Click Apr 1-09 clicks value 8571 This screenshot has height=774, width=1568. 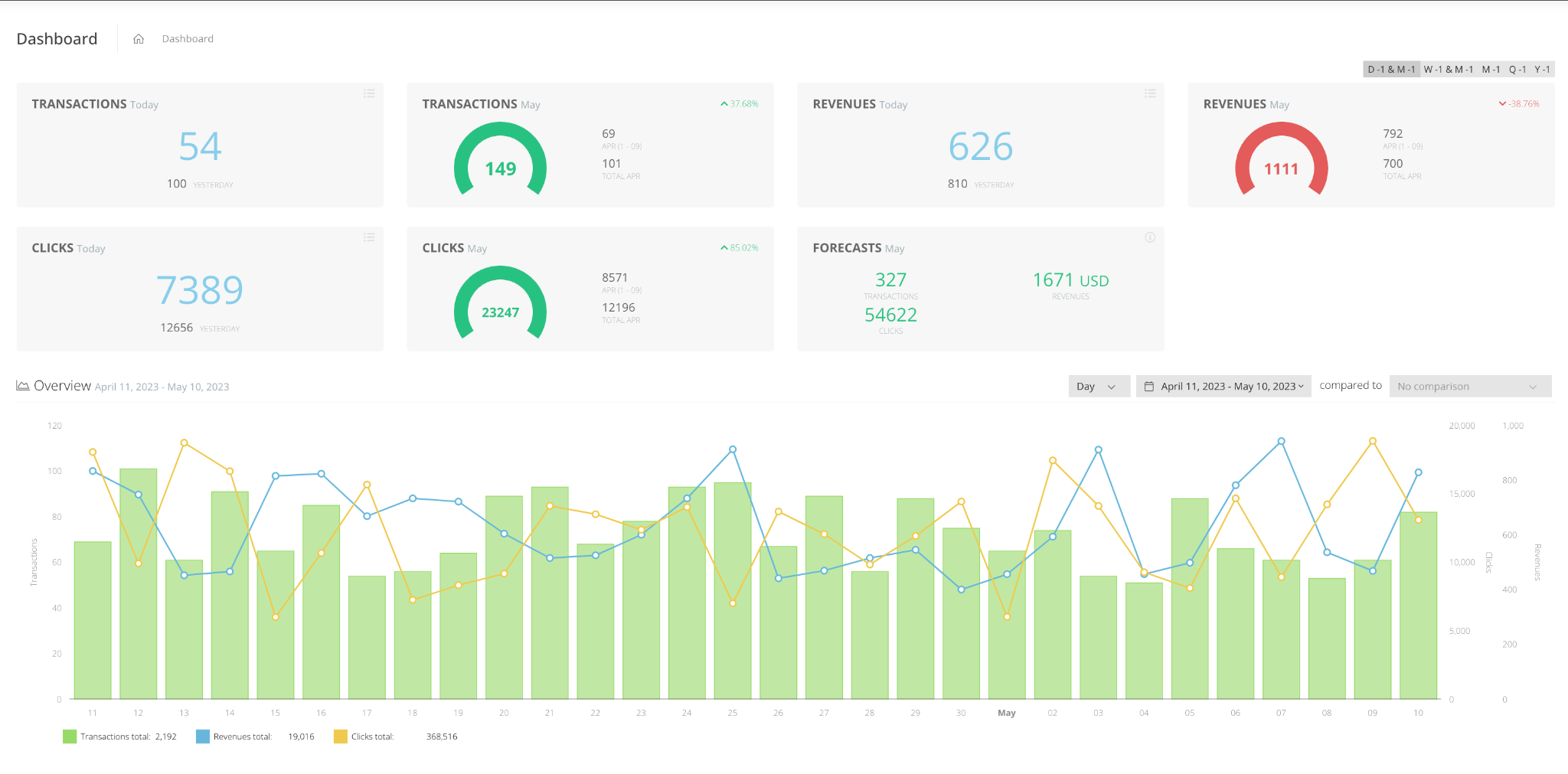(615, 278)
